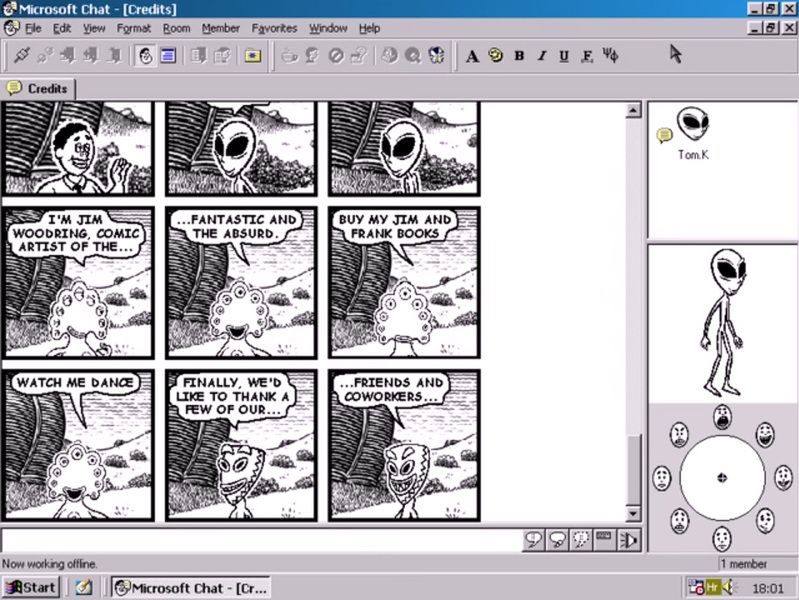Image resolution: width=799 pixels, height=600 pixels.
Task: Click the center dot of emotion wheel
Action: tap(722, 478)
